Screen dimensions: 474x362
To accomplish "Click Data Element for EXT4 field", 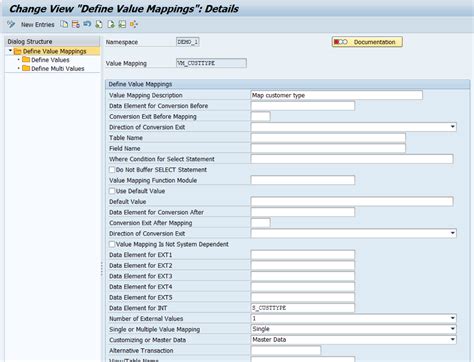I will (303, 287).
